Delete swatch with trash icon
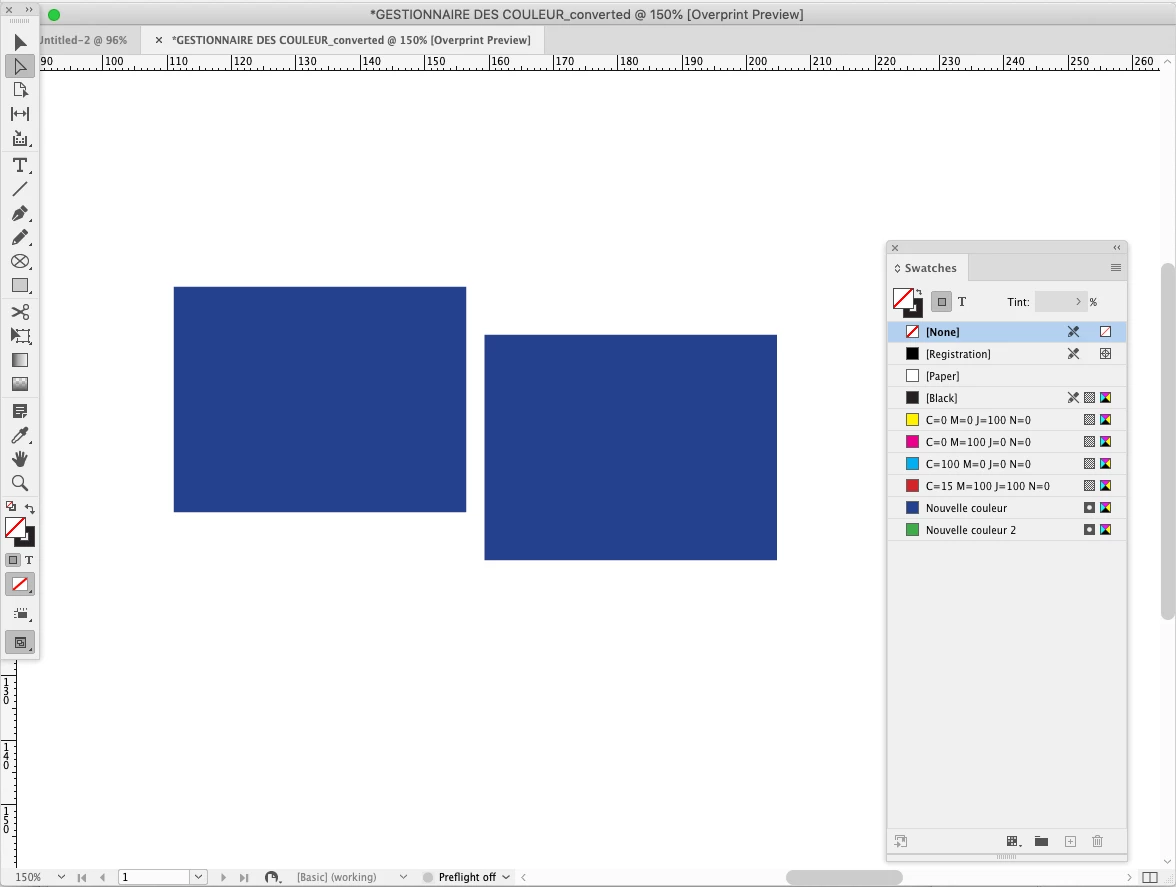 coord(1097,841)
